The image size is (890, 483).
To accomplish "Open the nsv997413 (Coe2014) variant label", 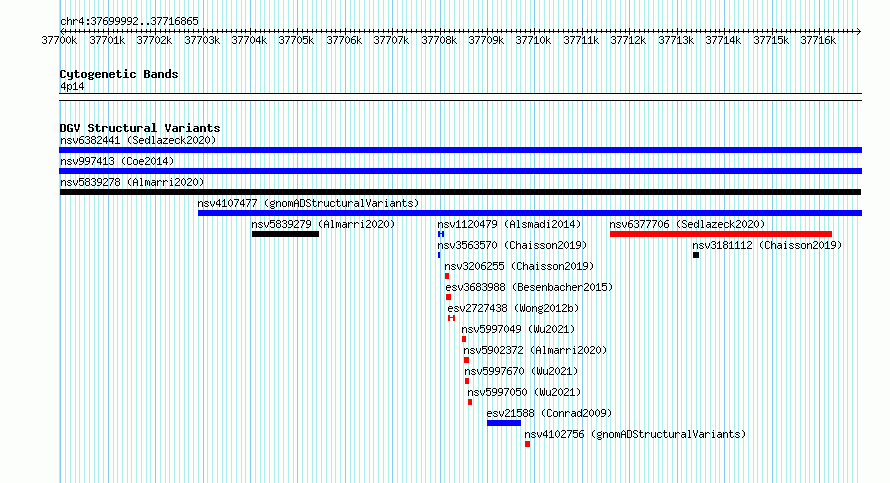I will [x=117, y=161].
